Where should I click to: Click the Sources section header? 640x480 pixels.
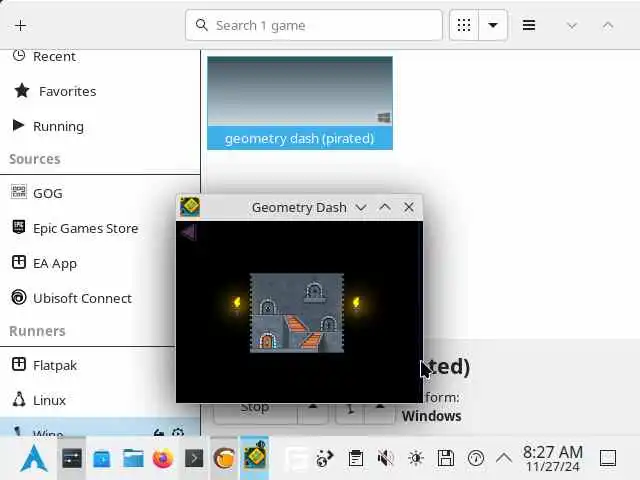click(x=35, y=159)
